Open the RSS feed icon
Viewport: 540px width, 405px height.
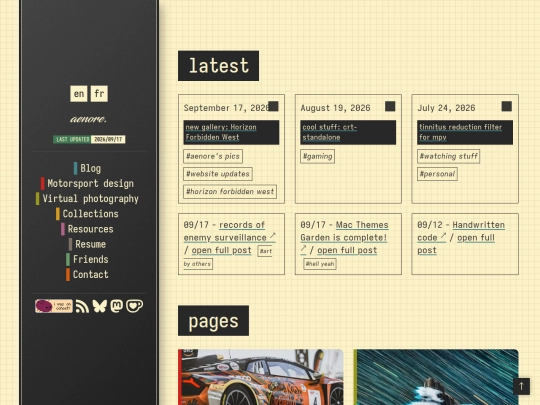[82, 306]
